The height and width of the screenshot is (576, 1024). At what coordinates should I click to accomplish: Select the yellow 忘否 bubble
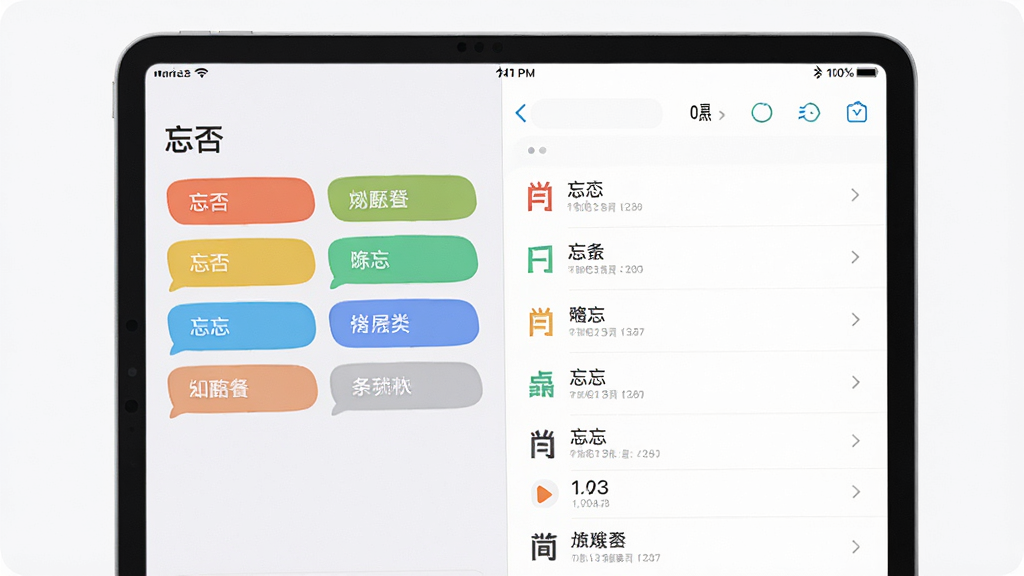[241, 263]
